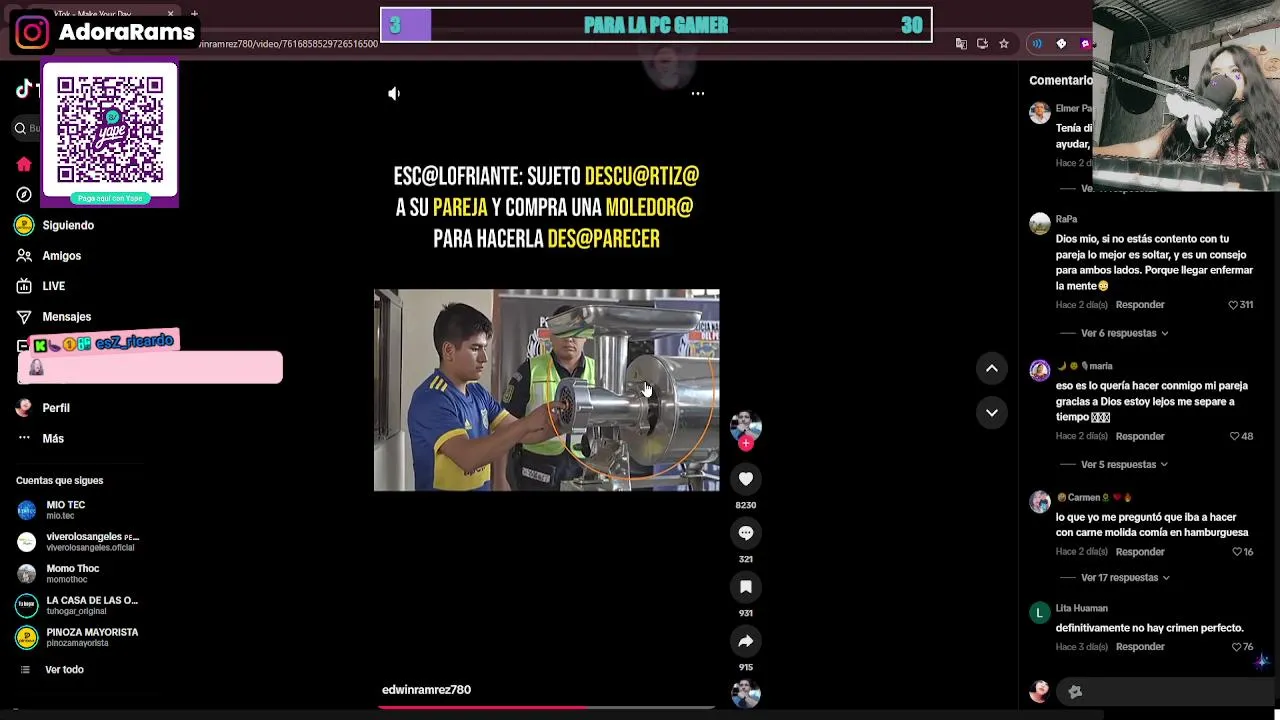Like maria's comment with 48 likes
1280x720 pixels.
(x=1234, y=436)
